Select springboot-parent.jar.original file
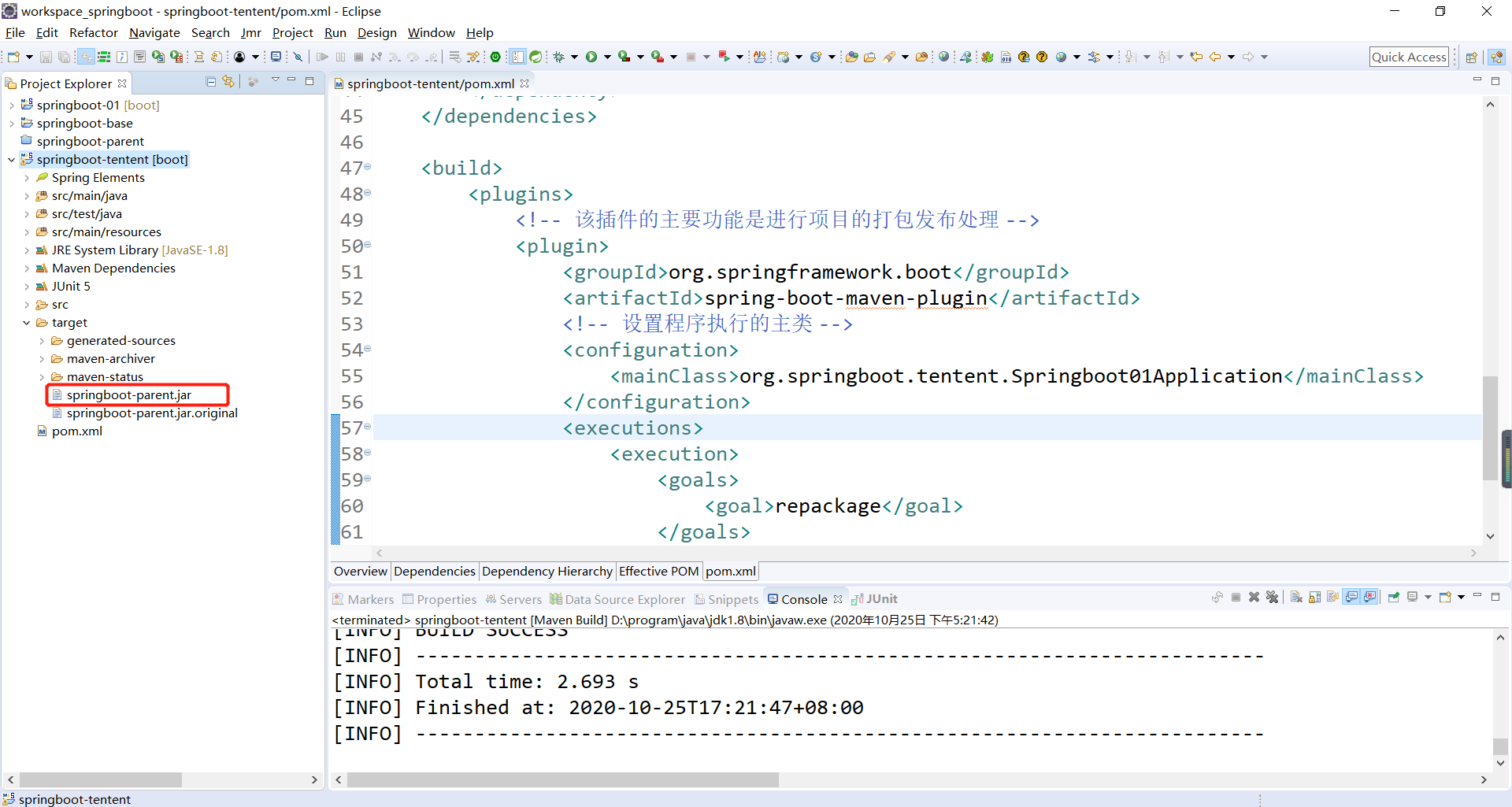This screenshot has width=1512, height=807. tap(152, 413)
